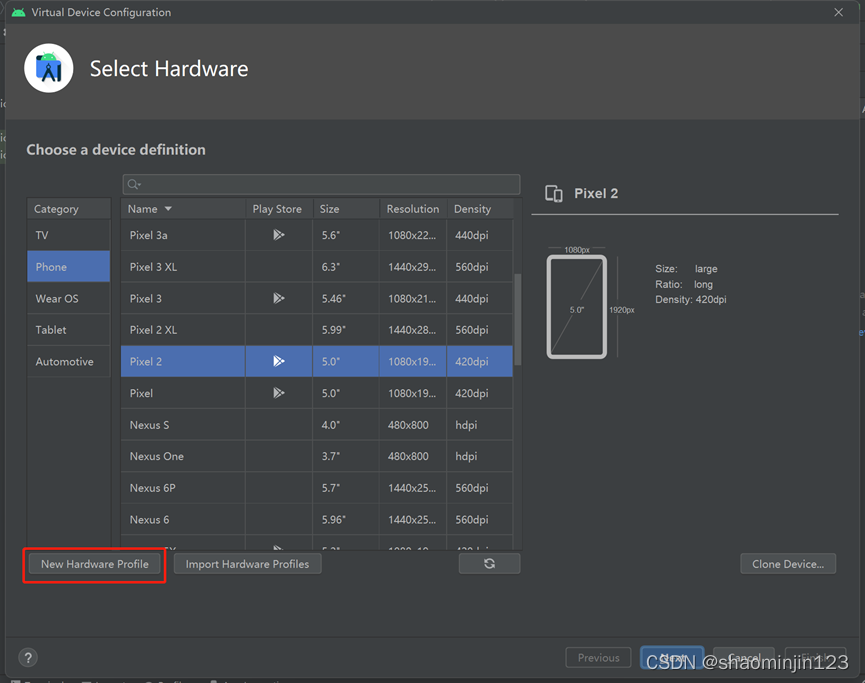The height and width of the screenshot is (683, 865).
Task: Click the device list vertical scrollbar
Action: coord(517,320)
